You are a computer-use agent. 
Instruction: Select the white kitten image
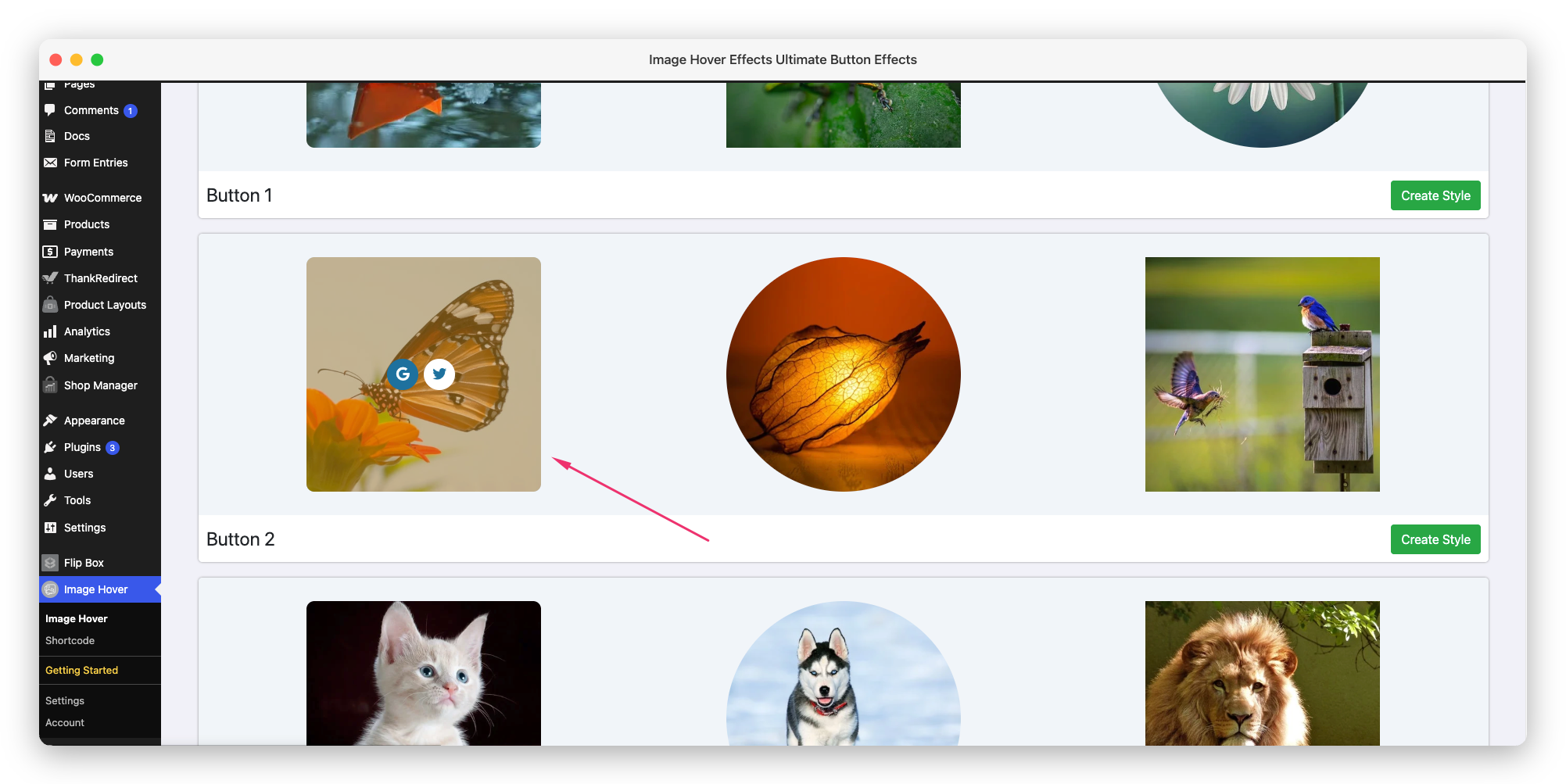424,673
